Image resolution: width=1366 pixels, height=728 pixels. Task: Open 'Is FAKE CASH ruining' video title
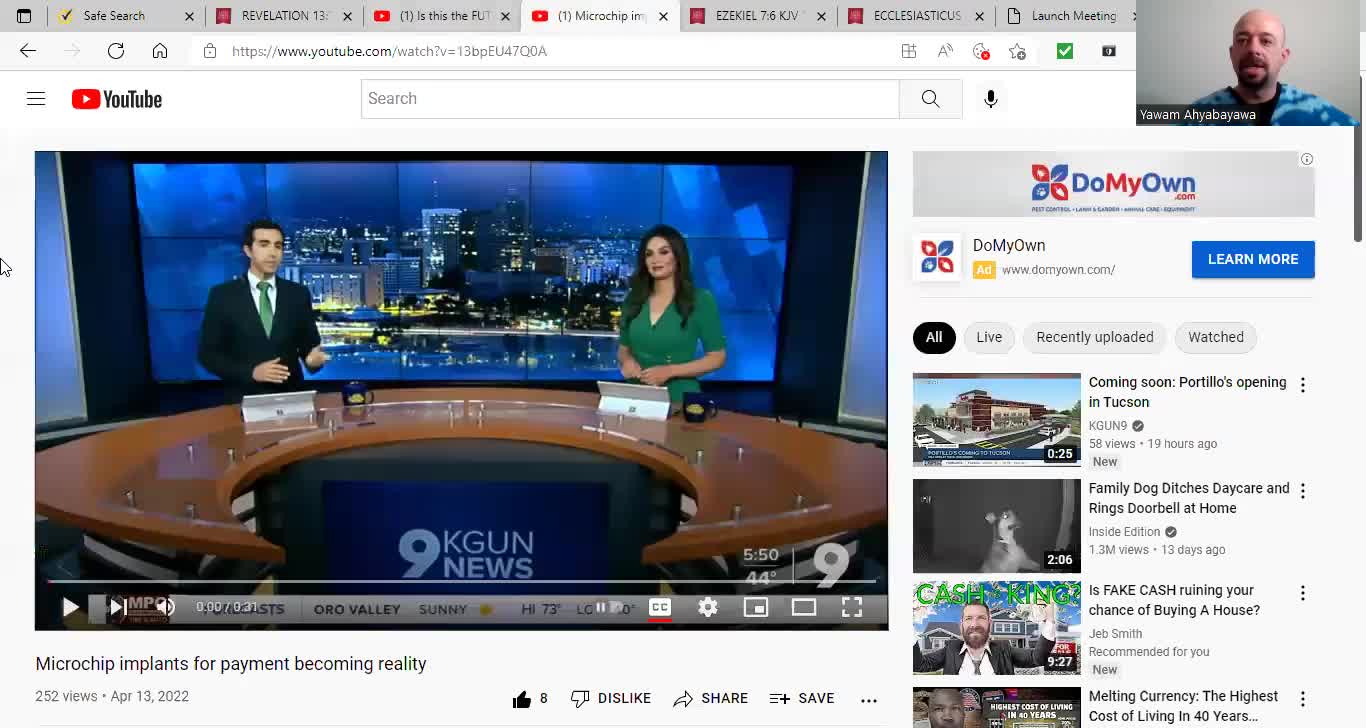pos(1175,600)
